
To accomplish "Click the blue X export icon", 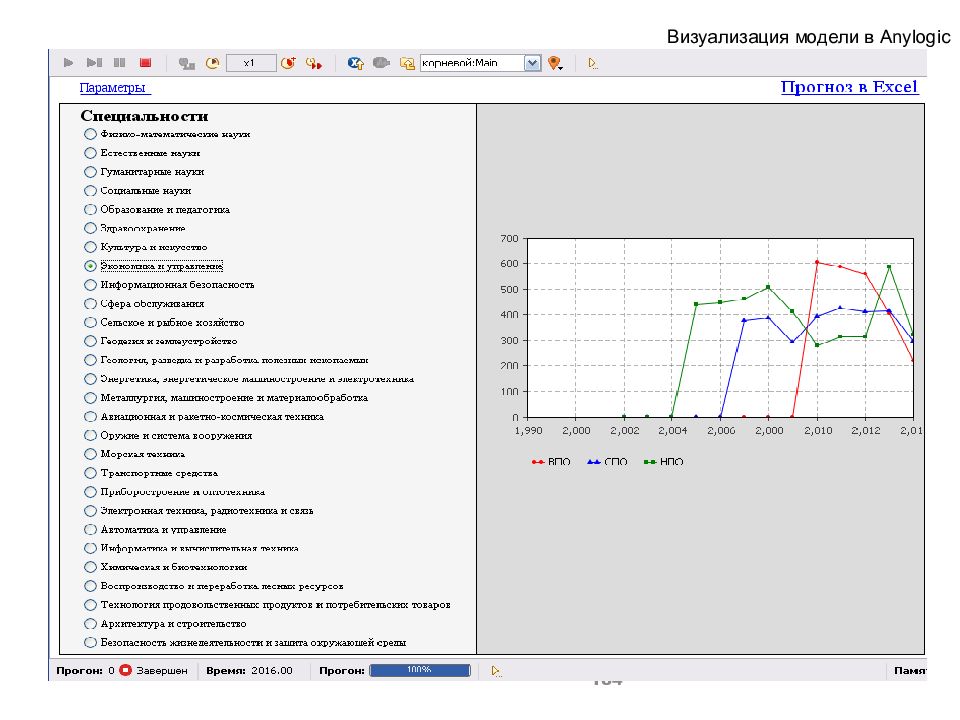I will (356, 63).
